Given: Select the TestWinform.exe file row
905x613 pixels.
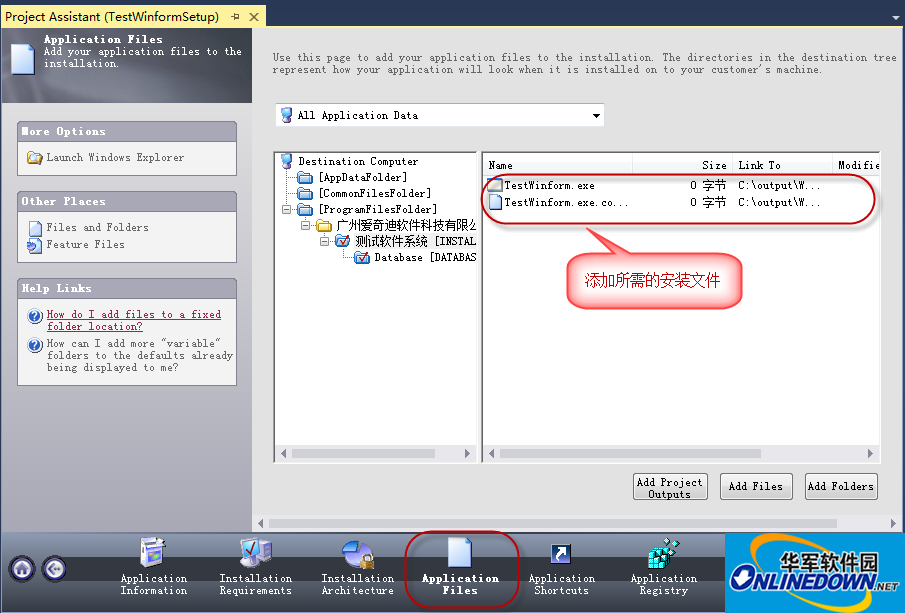Looking at the screenshot, I should pyautogui.click(x=681, y=185).
